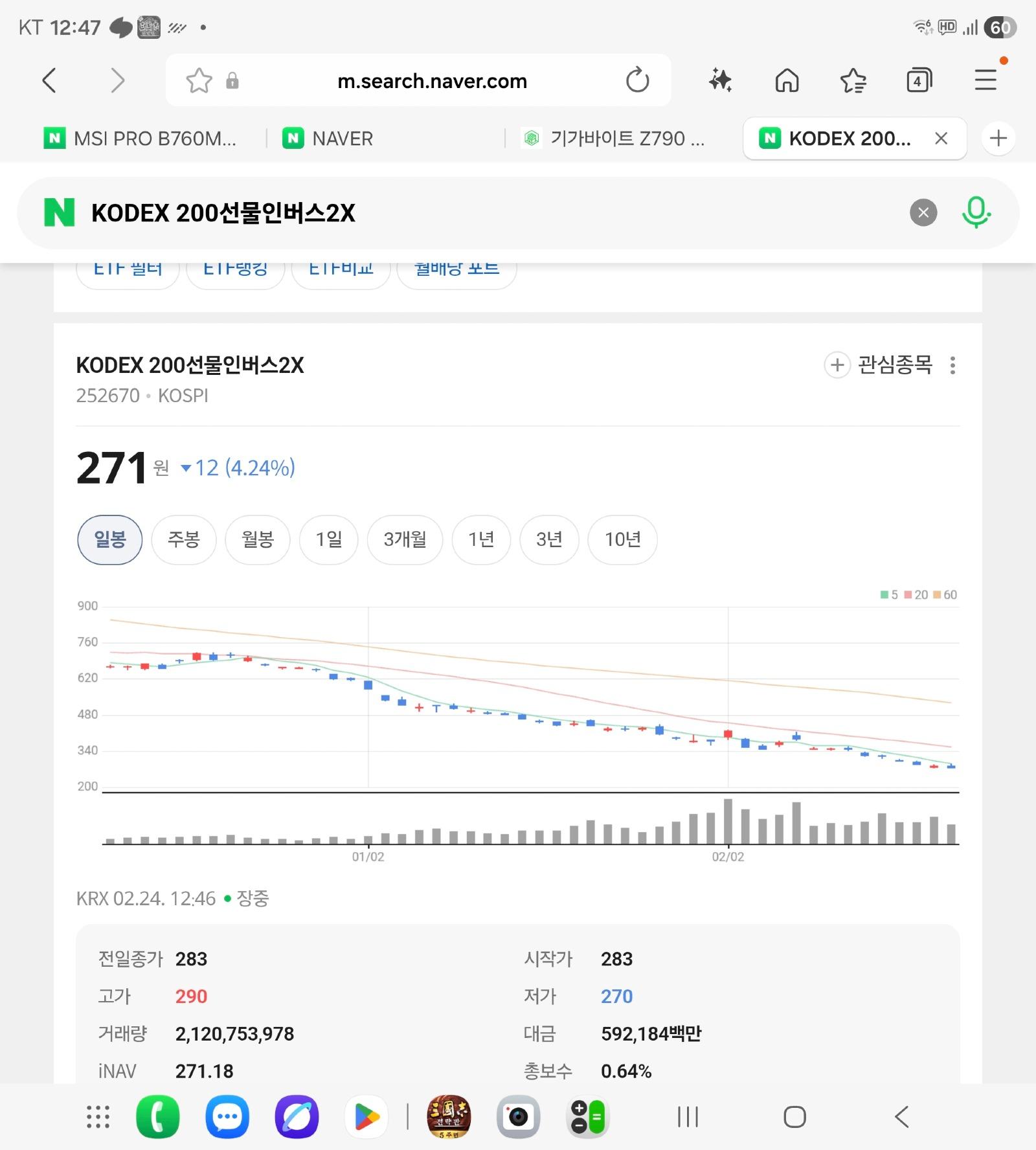1036x1150 pixels.
Task: Select the 10년 chart range
Action: click(x=622, y=539)
